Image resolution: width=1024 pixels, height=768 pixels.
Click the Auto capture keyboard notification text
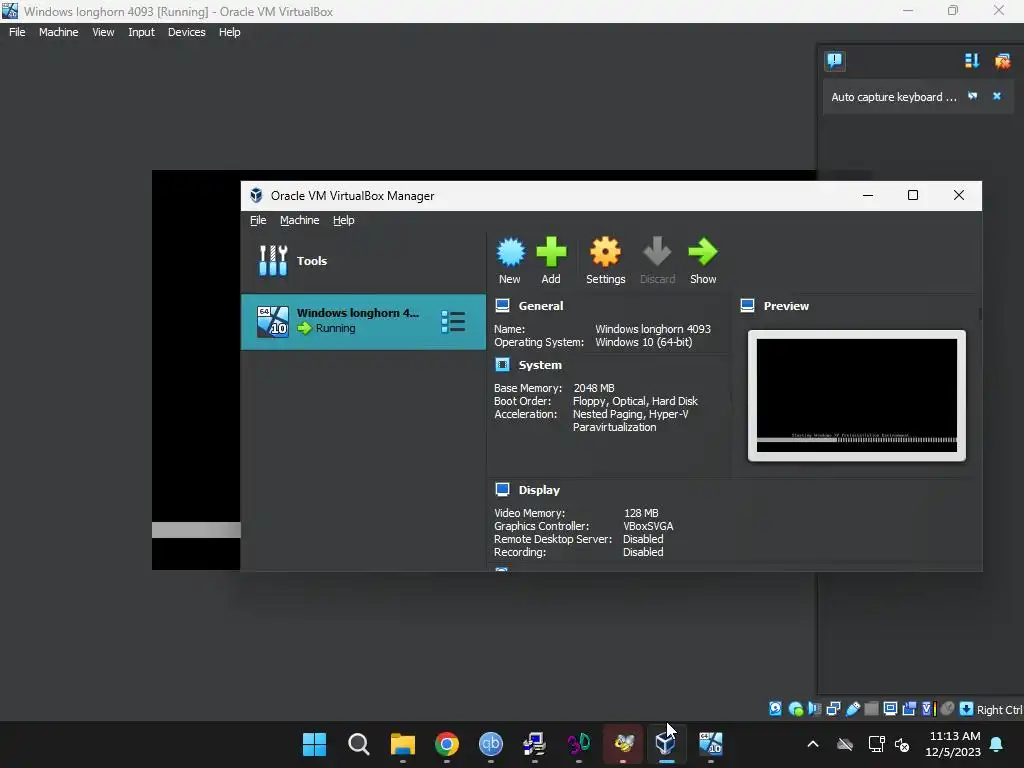coord(893,97)
